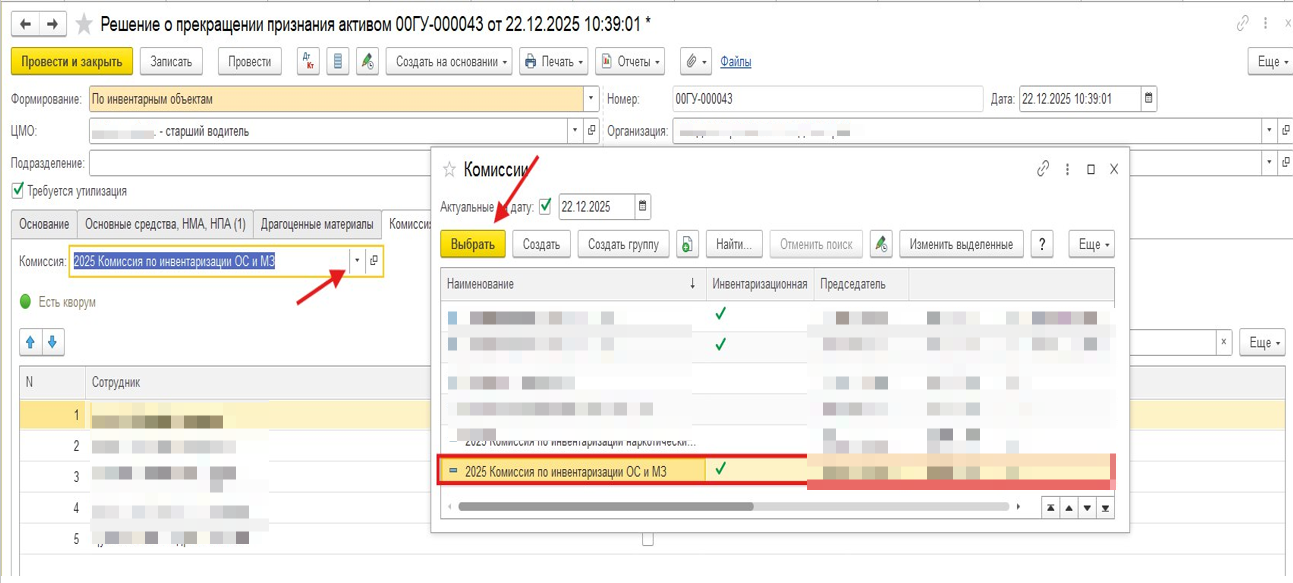Open calendar for Актуальные на дату field
Screen dimensions: 1293x583
pos(642,207)
